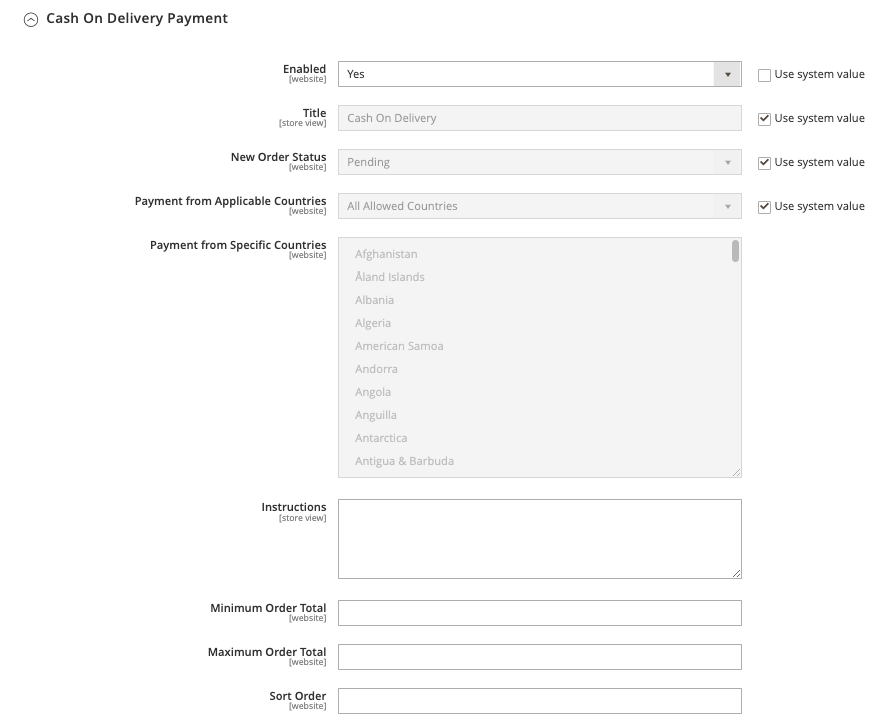Select Algeria in the countries list
This screenshot has height=726, width=889.
(372, 323)
